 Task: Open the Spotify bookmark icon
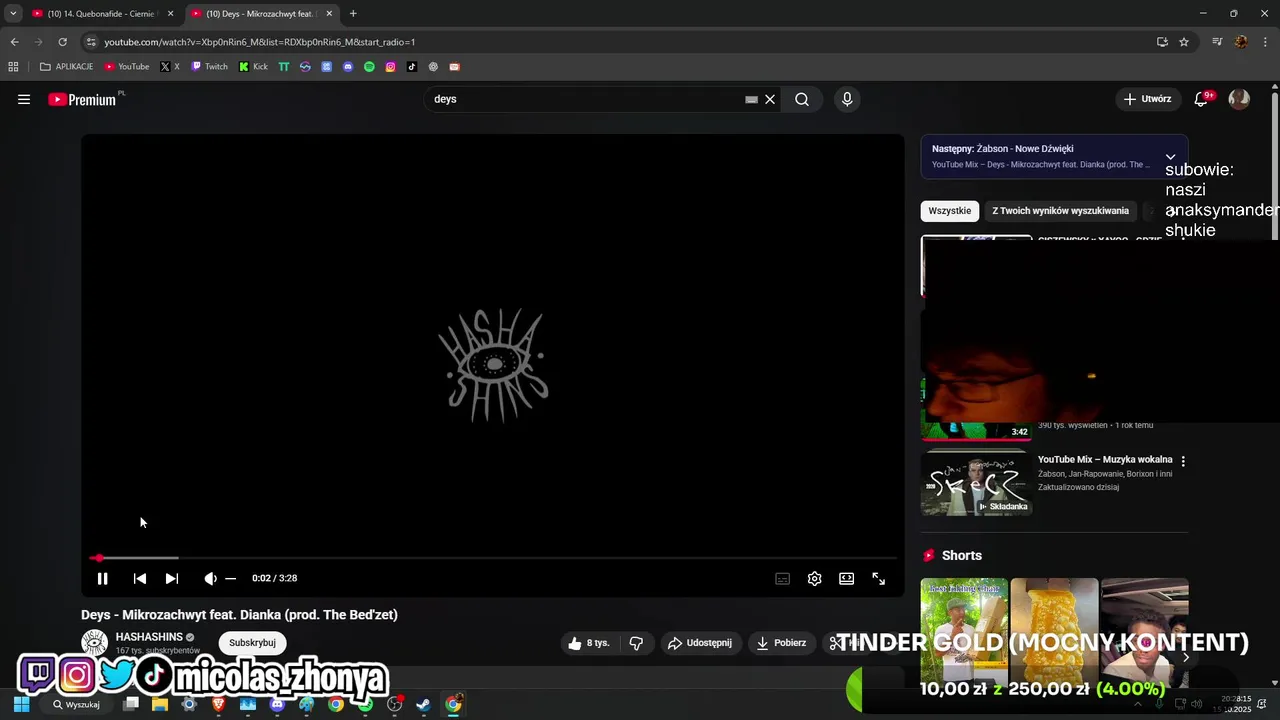click(x=369, y=67)
